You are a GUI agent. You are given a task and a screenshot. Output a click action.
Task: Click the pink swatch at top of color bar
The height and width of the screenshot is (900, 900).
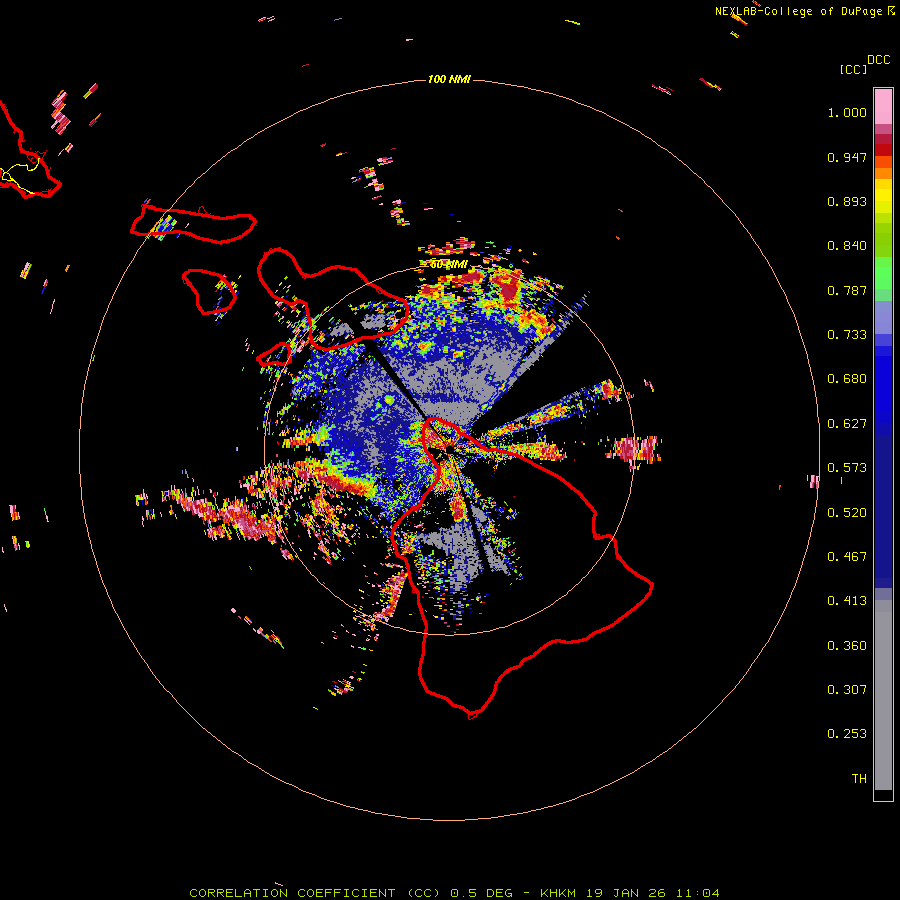click(x=883, y=106)
